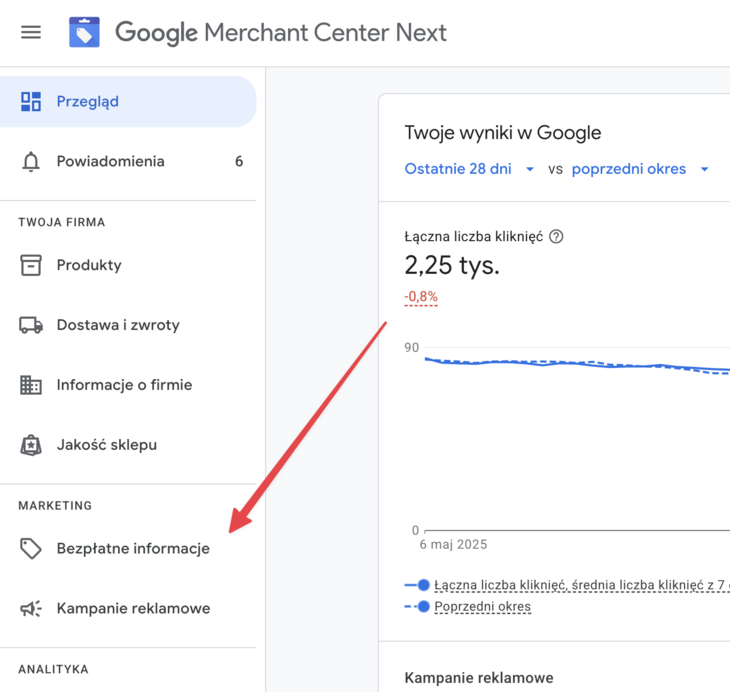
Task: Click arrow beside poprzedni okres
Action: coord(704,169)
